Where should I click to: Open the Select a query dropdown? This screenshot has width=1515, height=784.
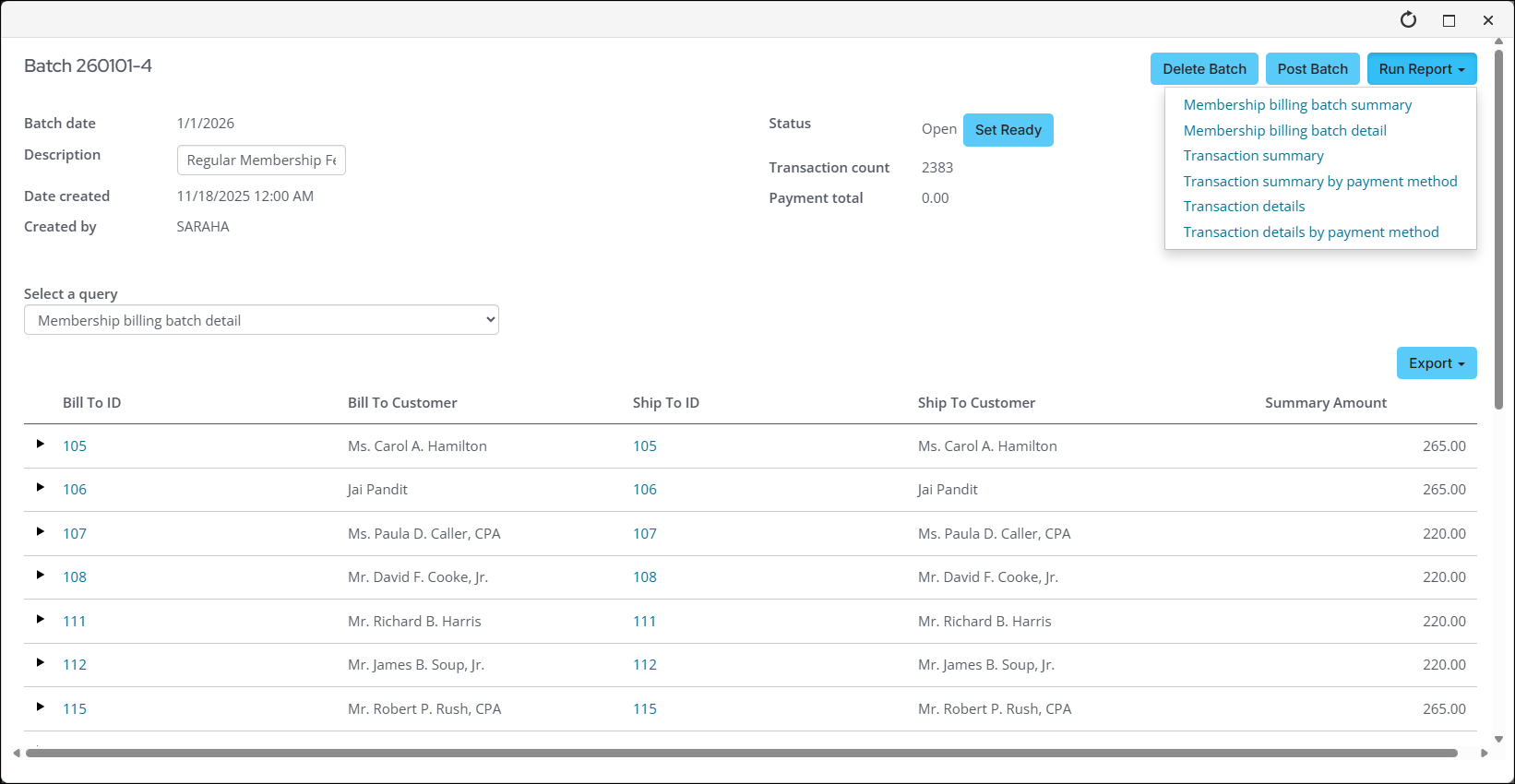tap(261, 320)
